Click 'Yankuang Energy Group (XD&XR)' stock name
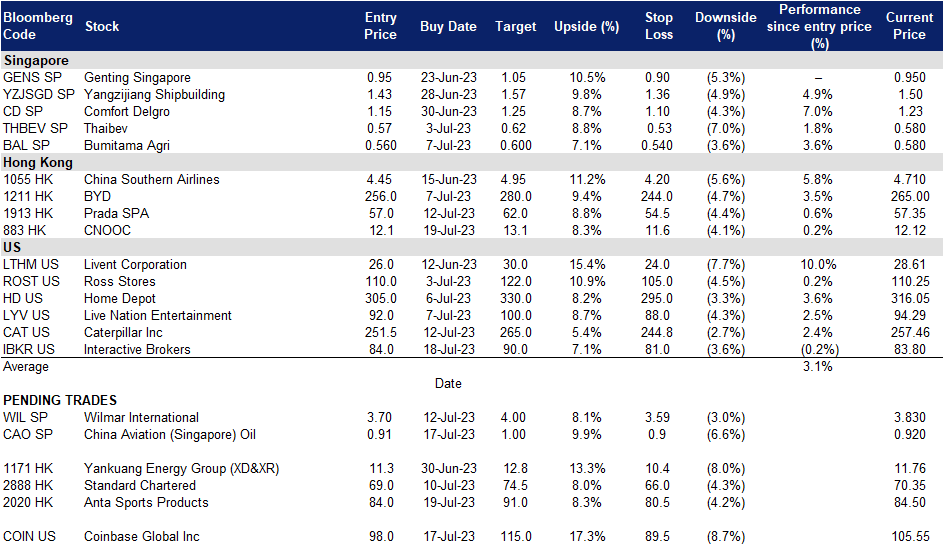This screenshot has height=545, width=943. 182,469
